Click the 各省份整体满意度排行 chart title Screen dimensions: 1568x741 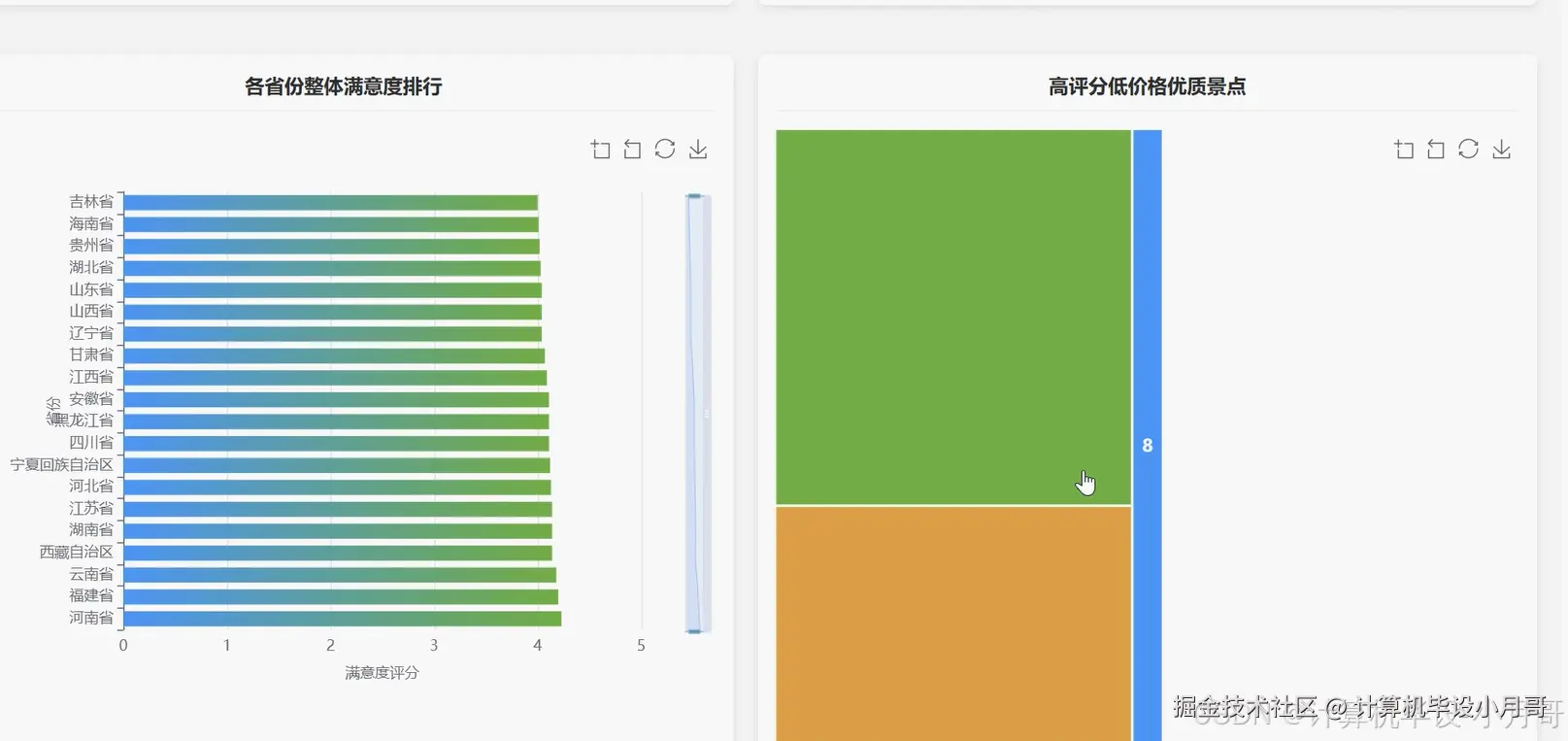tap(343, 85)
